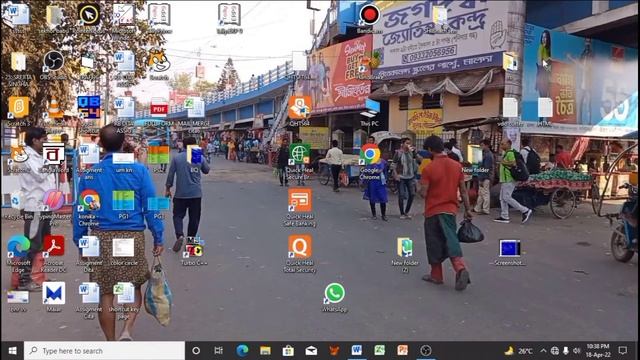Screen dimensions: 640x360
Task: Open the volume speaker tray control
Action: tap(576, 351)
